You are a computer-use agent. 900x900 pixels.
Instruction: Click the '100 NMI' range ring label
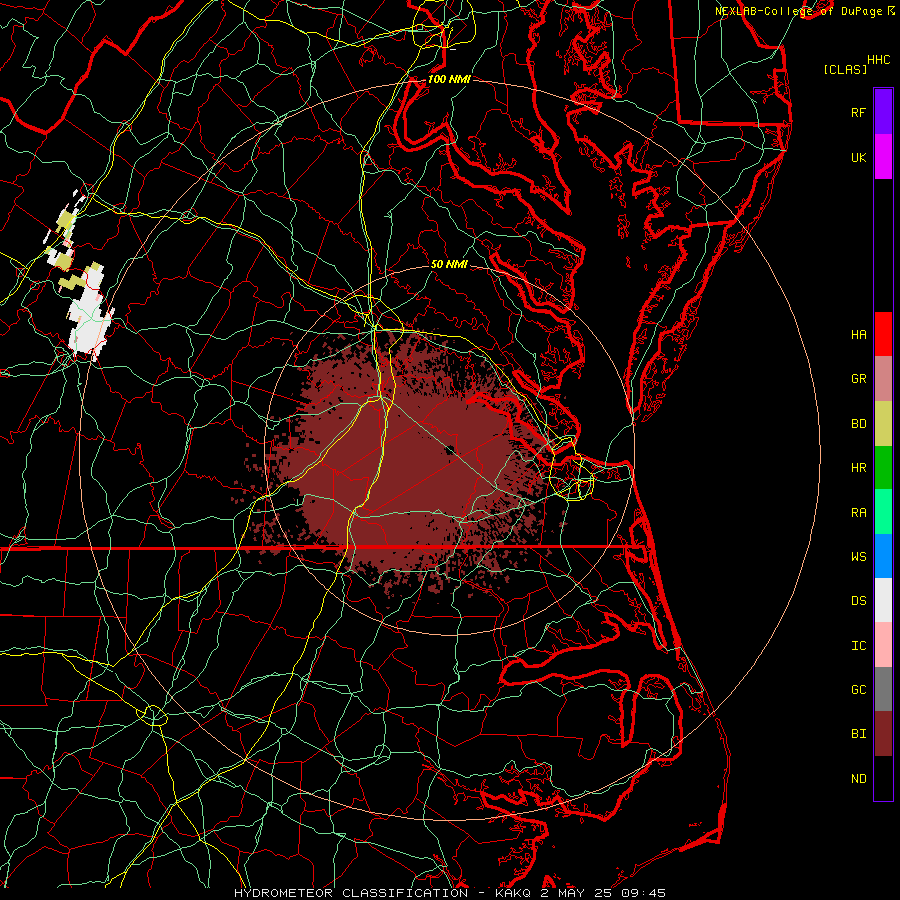point(449,79)
